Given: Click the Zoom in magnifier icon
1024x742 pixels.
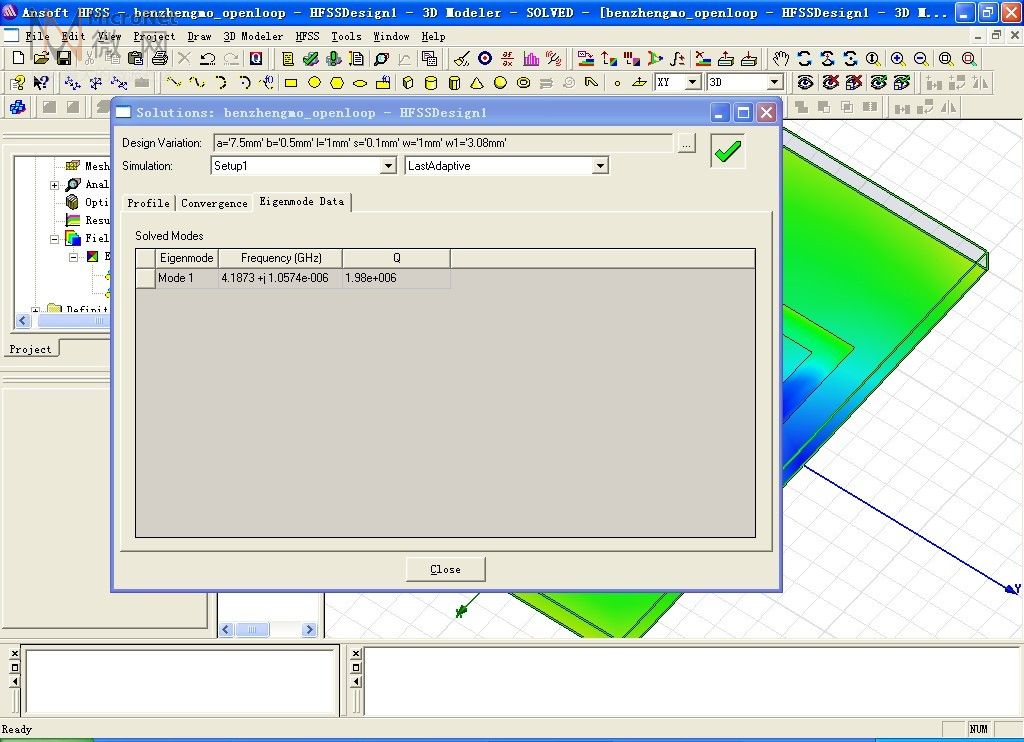Looking at the screenshot, I should tap(898, 59).
